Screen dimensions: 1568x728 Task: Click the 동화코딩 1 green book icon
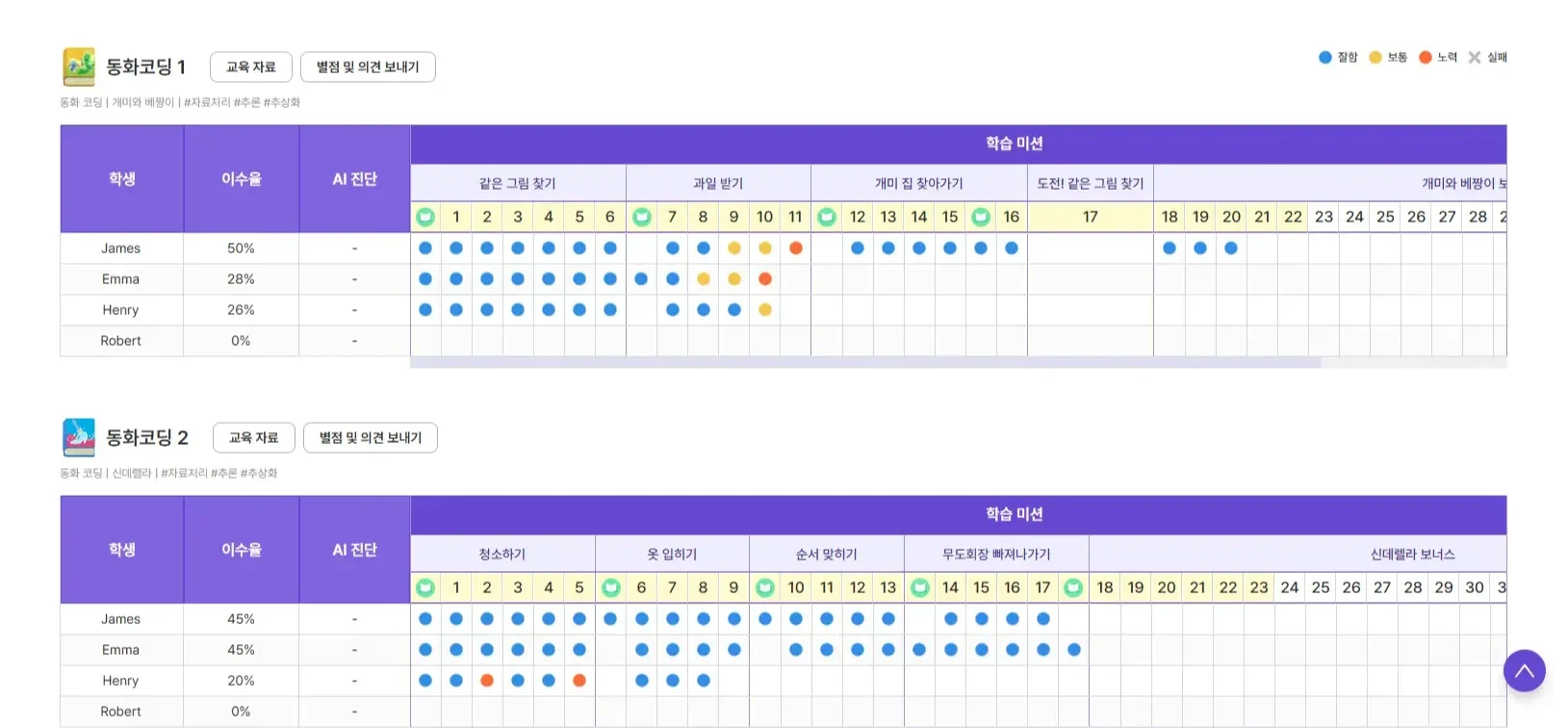coord(79,66)
